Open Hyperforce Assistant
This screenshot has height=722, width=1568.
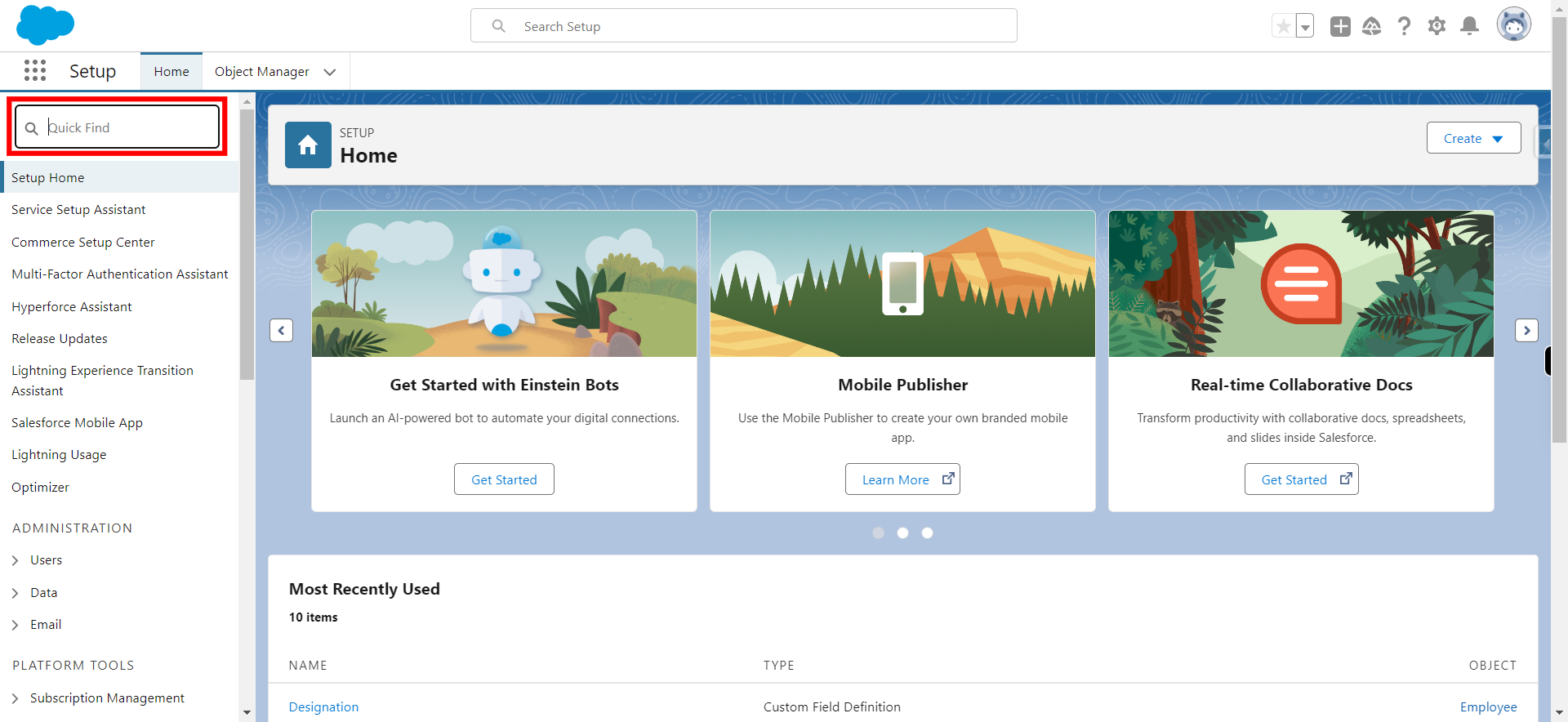tap(72, 307)
